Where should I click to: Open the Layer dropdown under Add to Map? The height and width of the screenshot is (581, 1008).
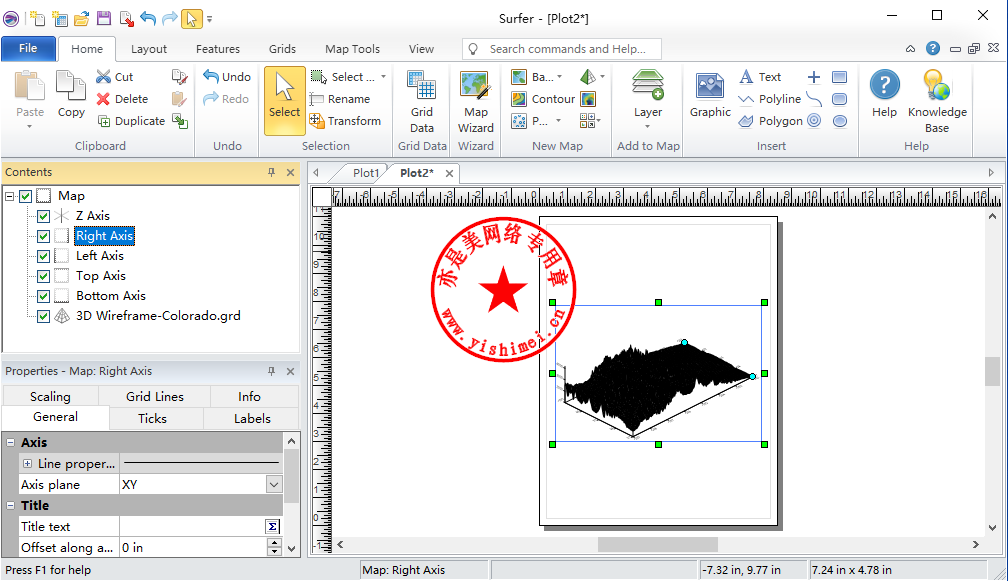(x=647, y=126)
